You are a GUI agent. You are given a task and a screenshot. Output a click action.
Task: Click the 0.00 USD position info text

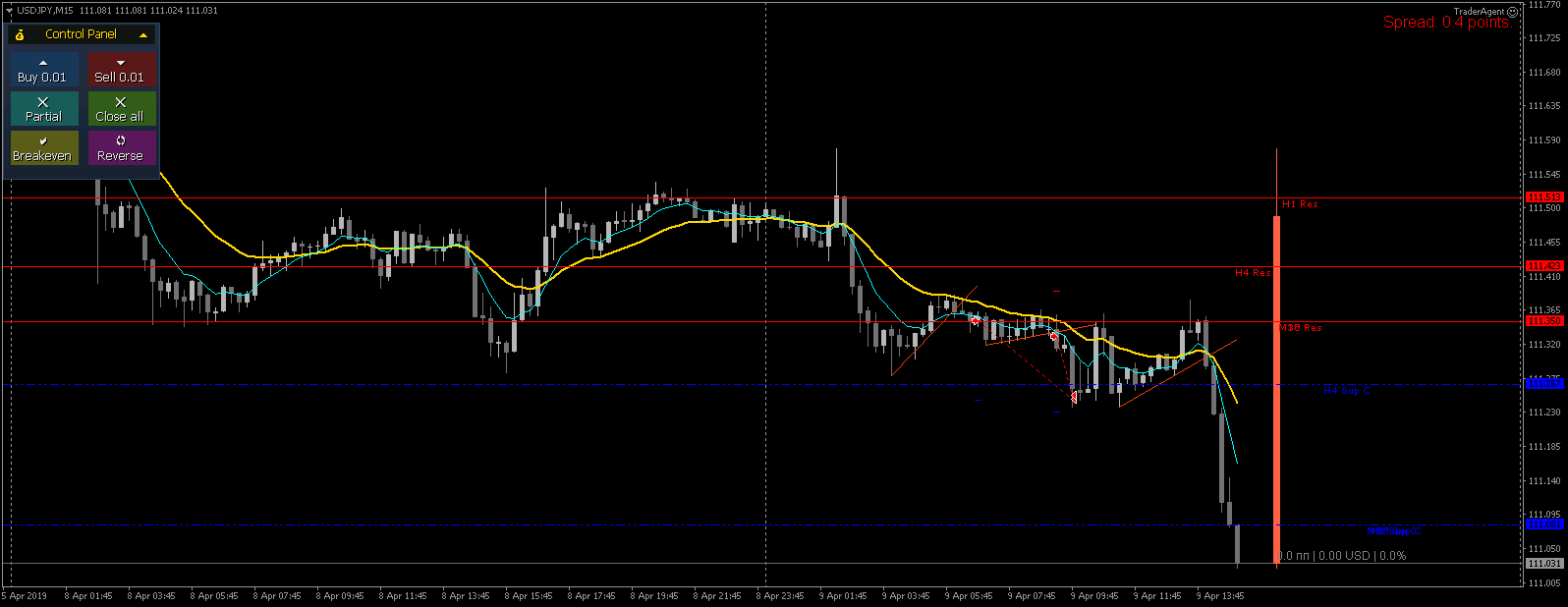[x=1344, y=556]
